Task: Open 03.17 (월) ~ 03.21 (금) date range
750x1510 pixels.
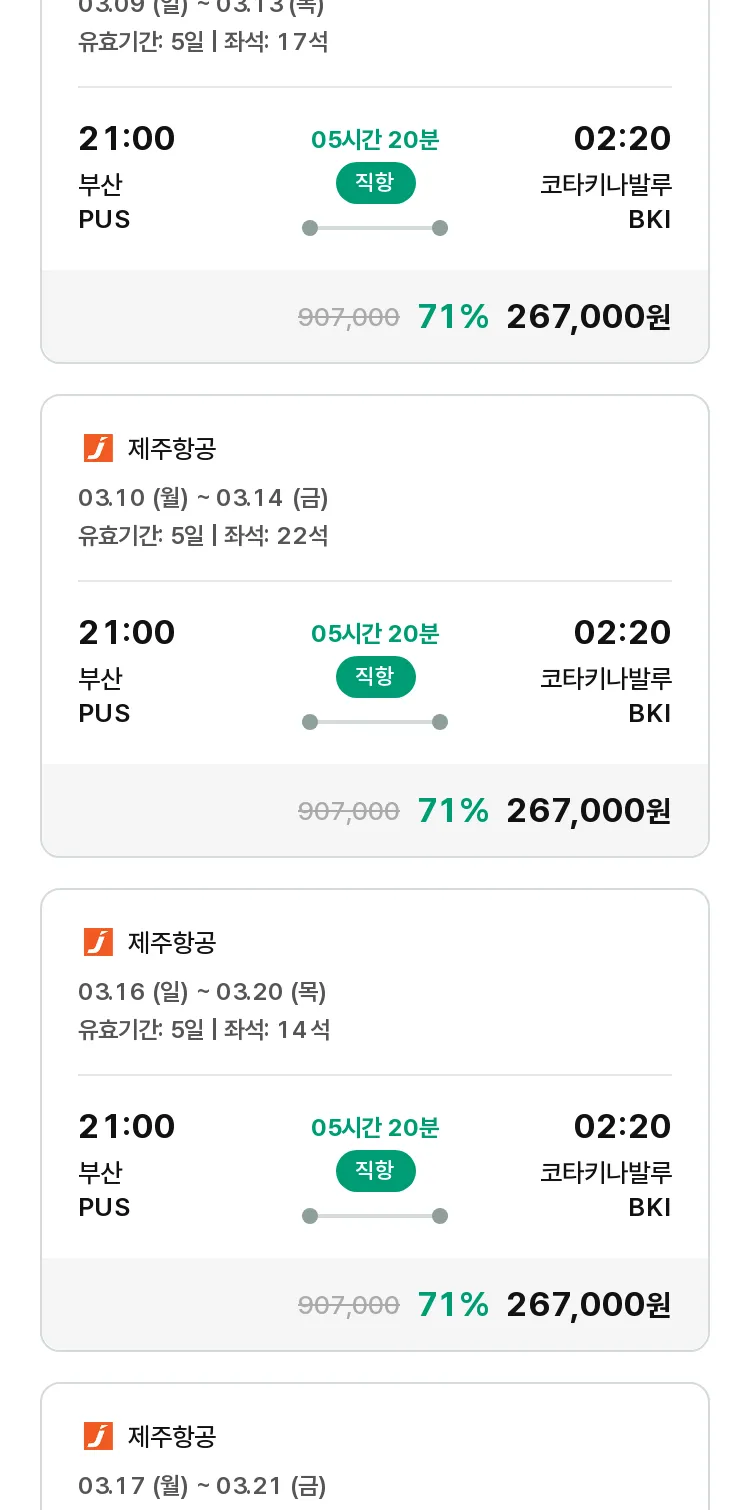Action: tap(203, 1486)
